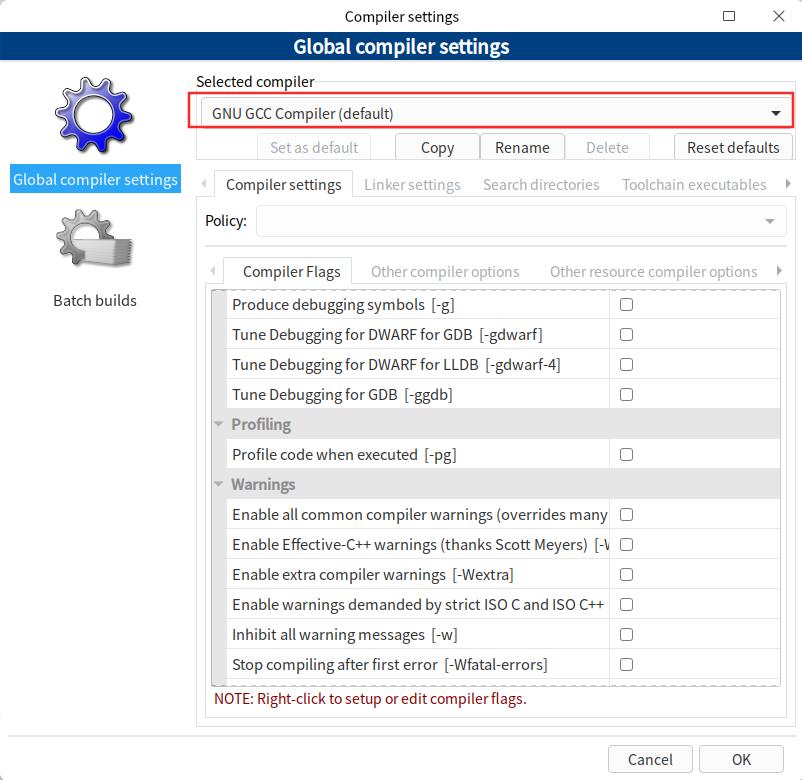The height and width of the screenshot is (780, 802).
Task: Toggle Tune Debugging for DWARF for GDB checkbox
Action: pos(626,335)
